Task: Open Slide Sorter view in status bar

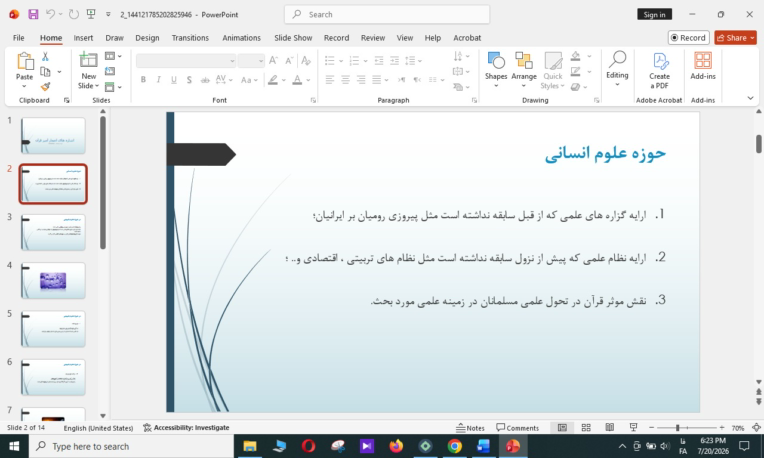Action: click(586, 427)
